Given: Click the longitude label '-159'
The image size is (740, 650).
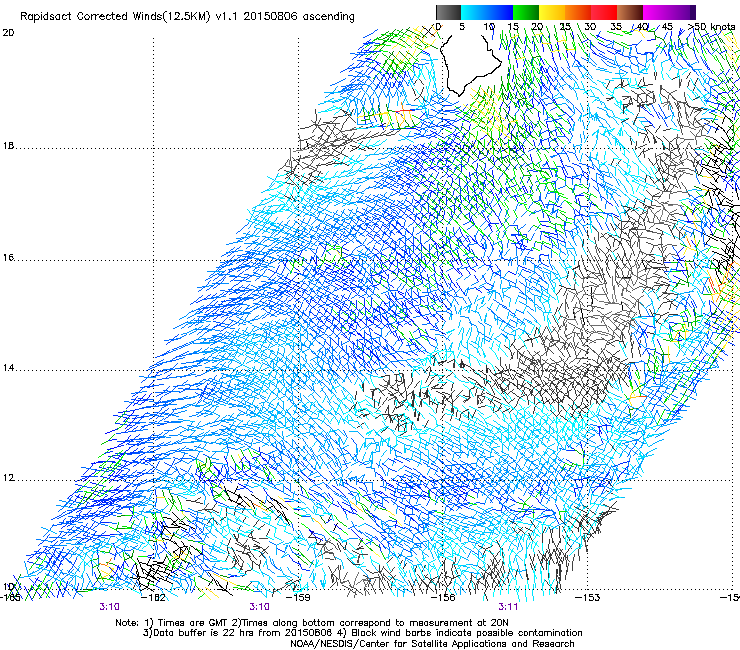Looking at the screenshot, I should pos(298,598).
